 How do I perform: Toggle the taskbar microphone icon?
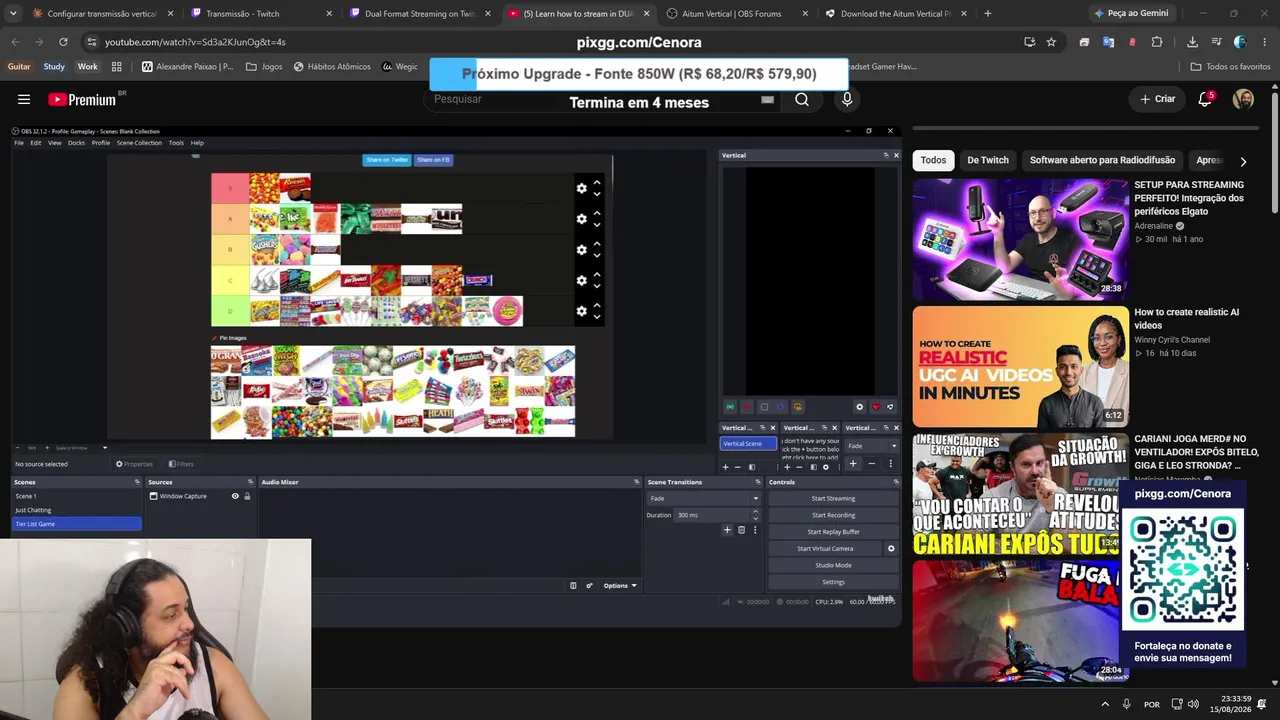coord(1126,704)
